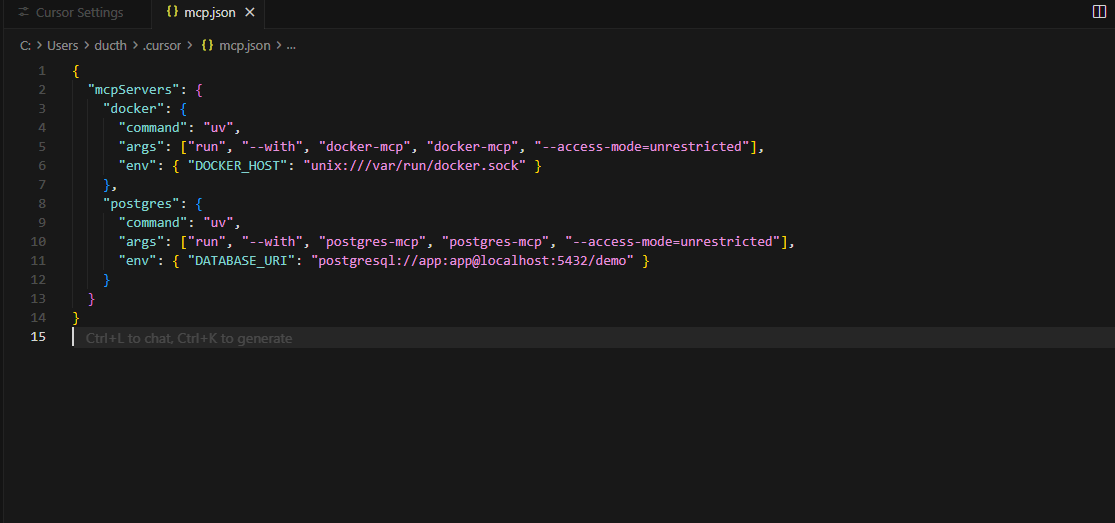
Task: Switch to the Cursor Settings tab
Action: click(79, 13)
